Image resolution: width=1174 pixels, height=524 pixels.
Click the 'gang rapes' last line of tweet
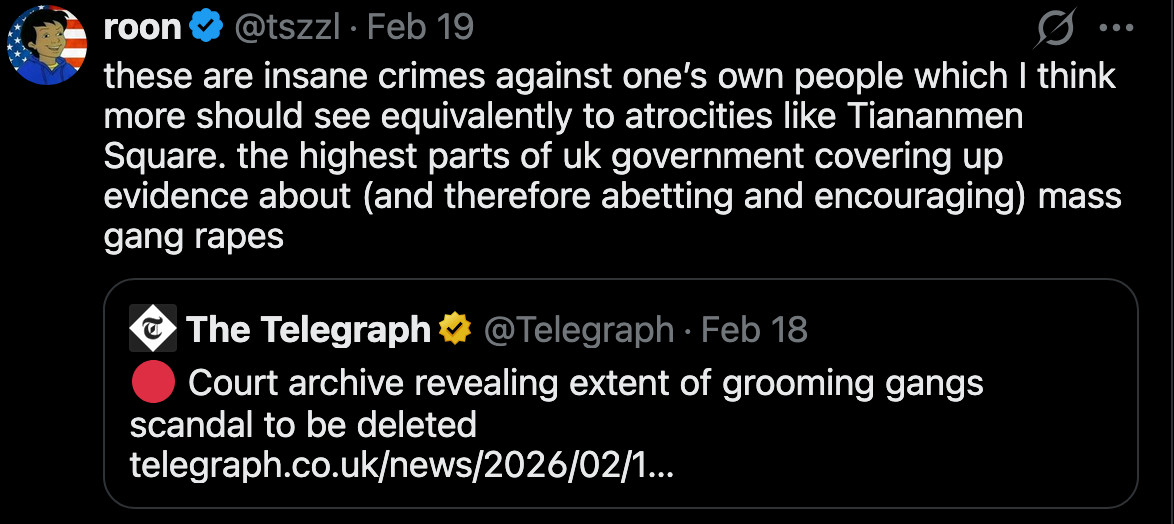(x=194, y=236)
